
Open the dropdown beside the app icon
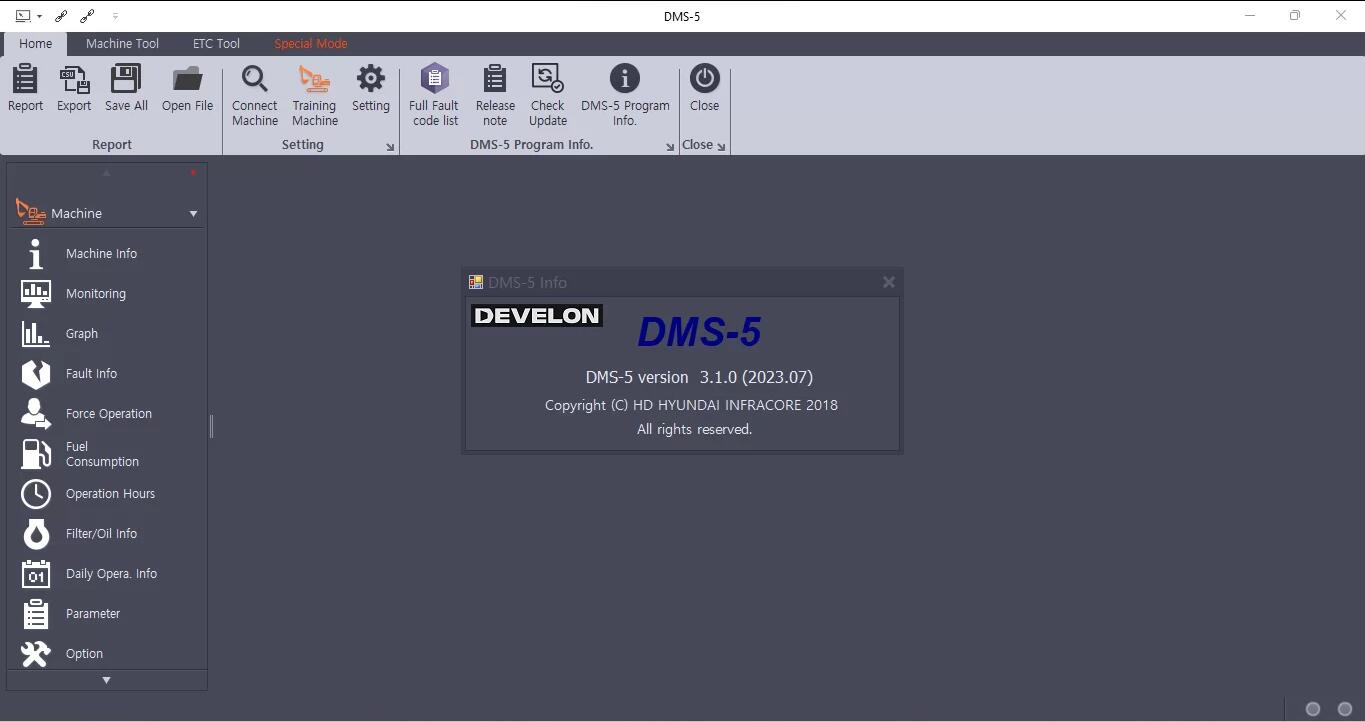(x=39, y=16)
